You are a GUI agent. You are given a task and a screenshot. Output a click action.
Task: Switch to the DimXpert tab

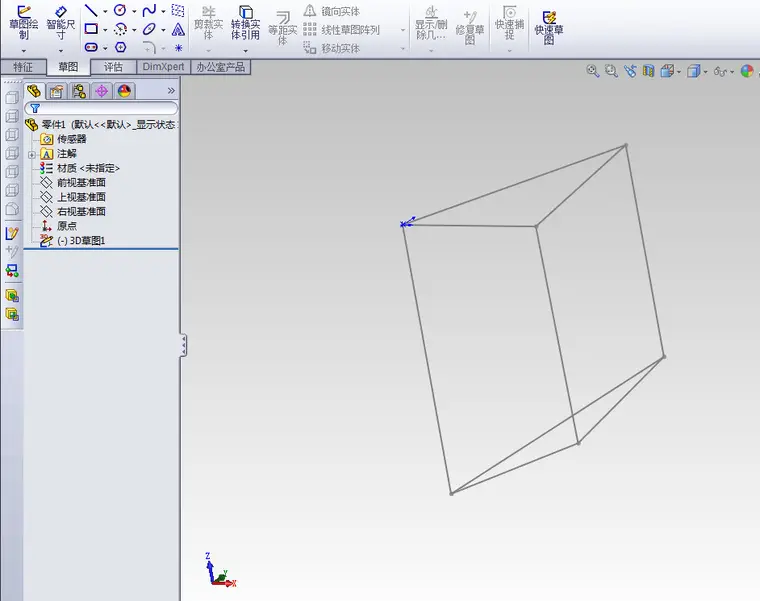pos(163,67)
